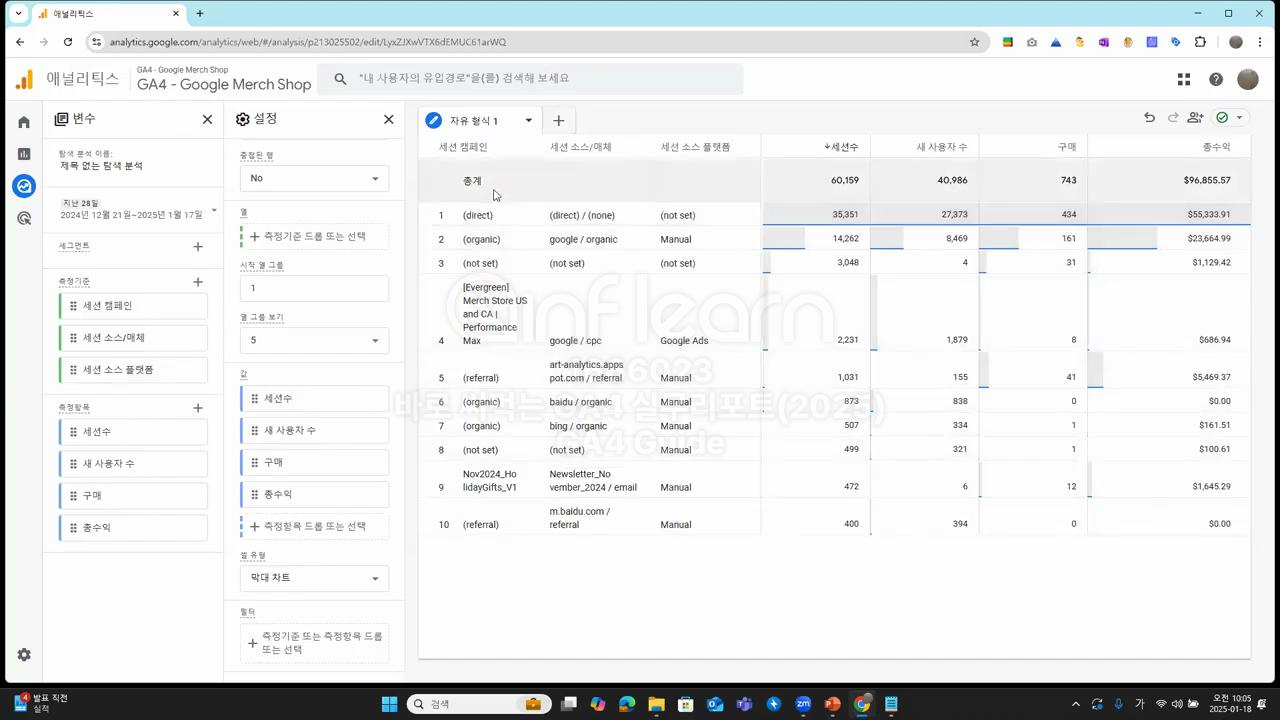Screen dimensions: 1280x720
Task: Open a new Chrome tab
Action: tap(200, 13)
